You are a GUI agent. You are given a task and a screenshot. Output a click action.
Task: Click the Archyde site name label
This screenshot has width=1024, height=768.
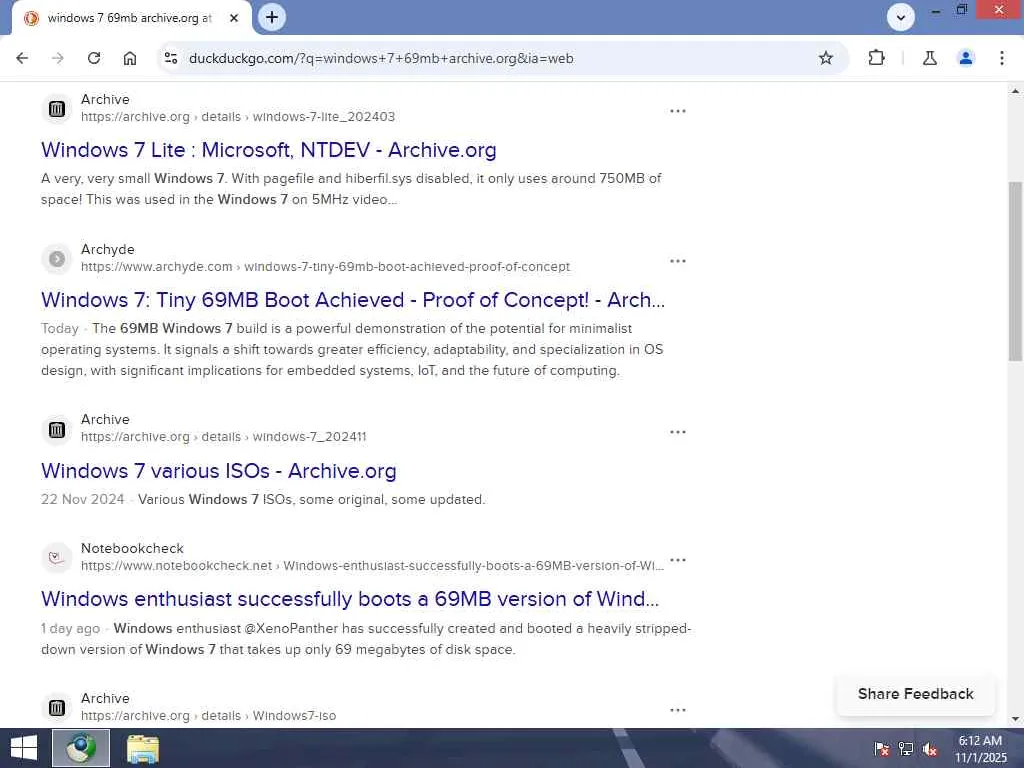(107, 249)
